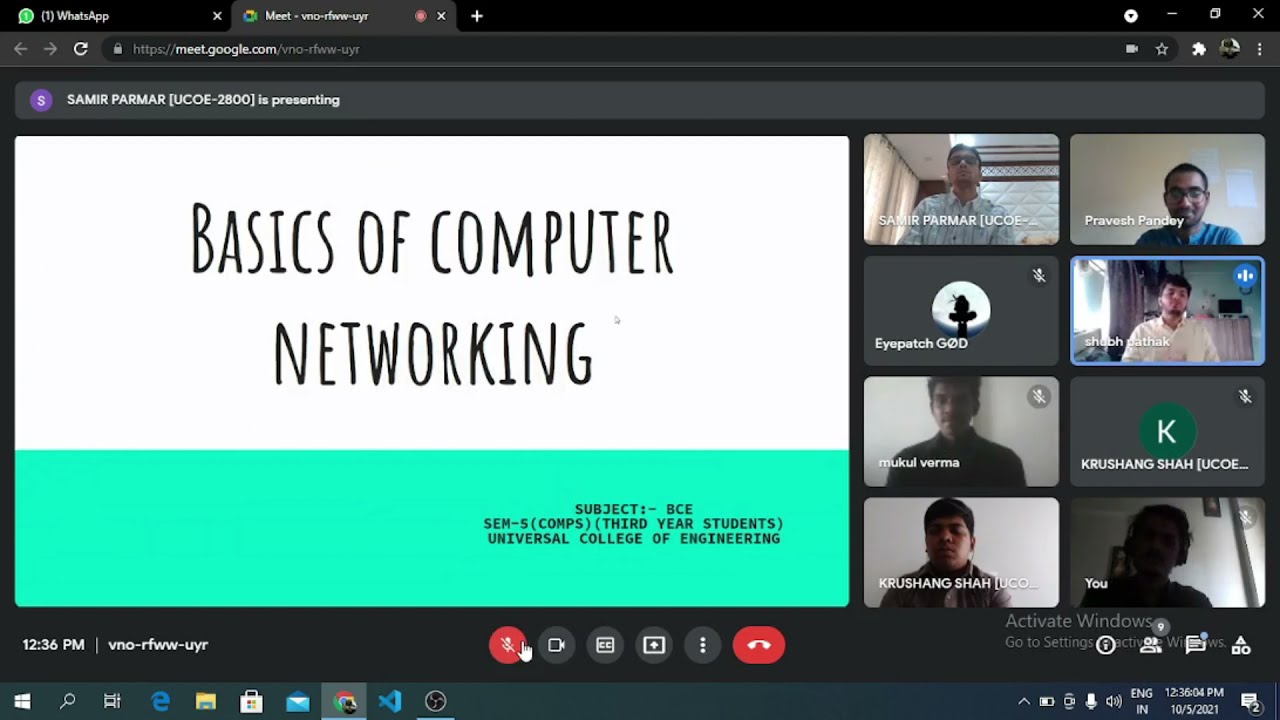
Task: Click the Present now screen-share button
Action: click(x=654, y=645)
